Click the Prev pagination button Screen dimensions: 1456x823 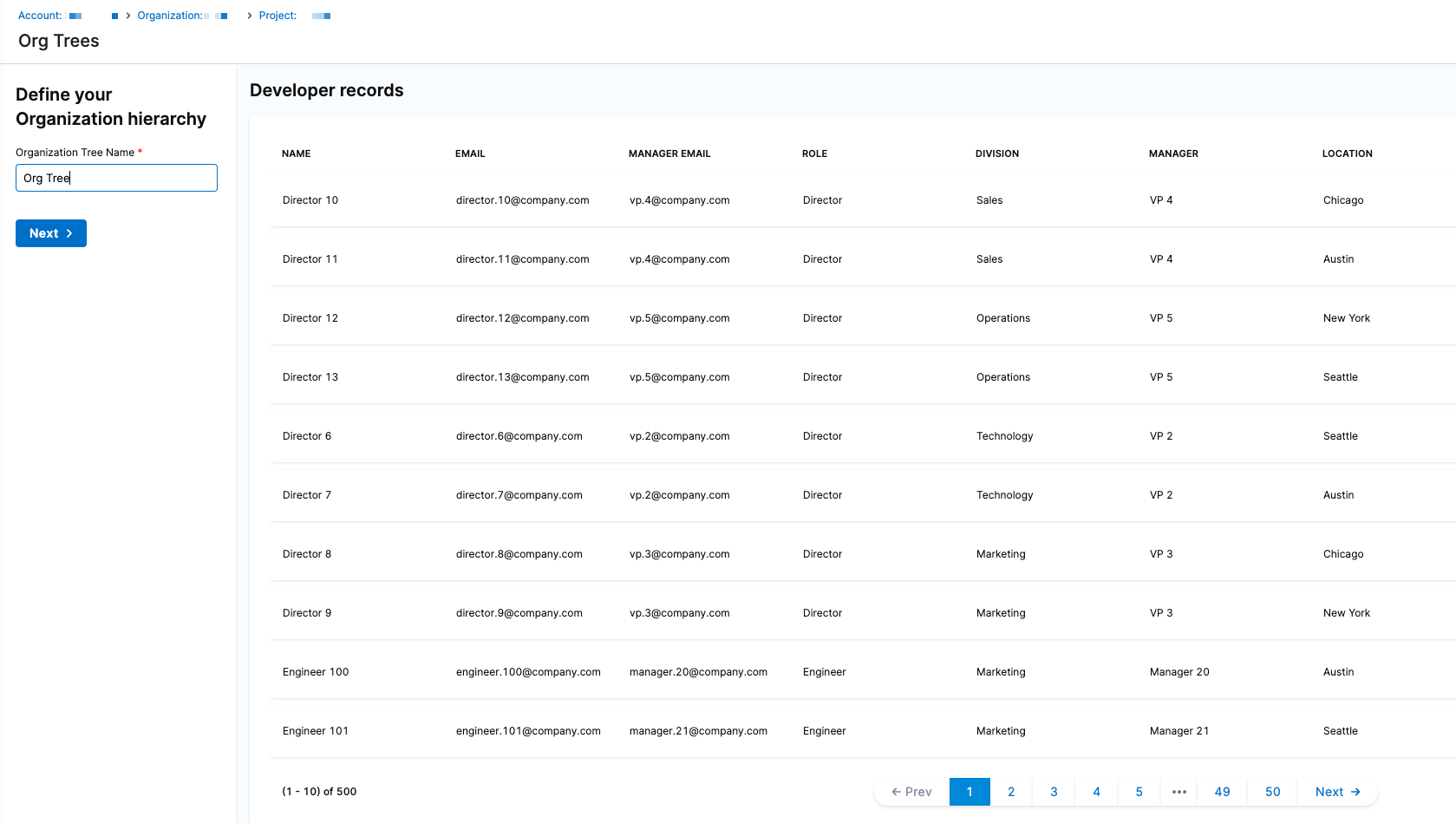click(911, 792)
